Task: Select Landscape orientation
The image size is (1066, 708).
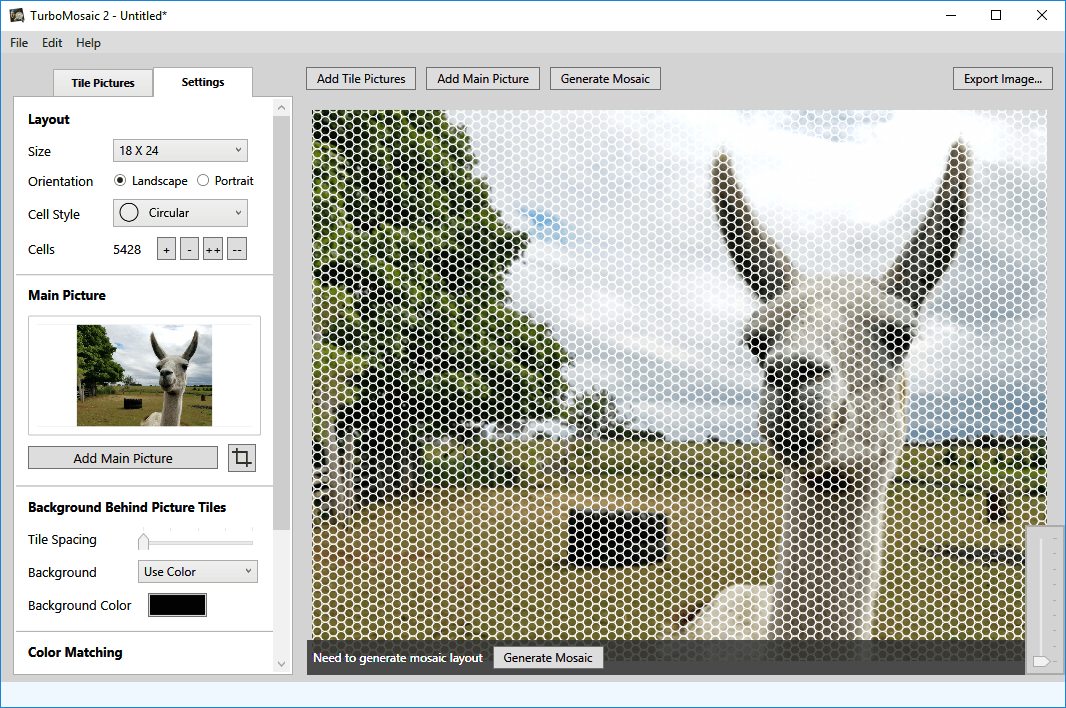Action: (151, 181)
